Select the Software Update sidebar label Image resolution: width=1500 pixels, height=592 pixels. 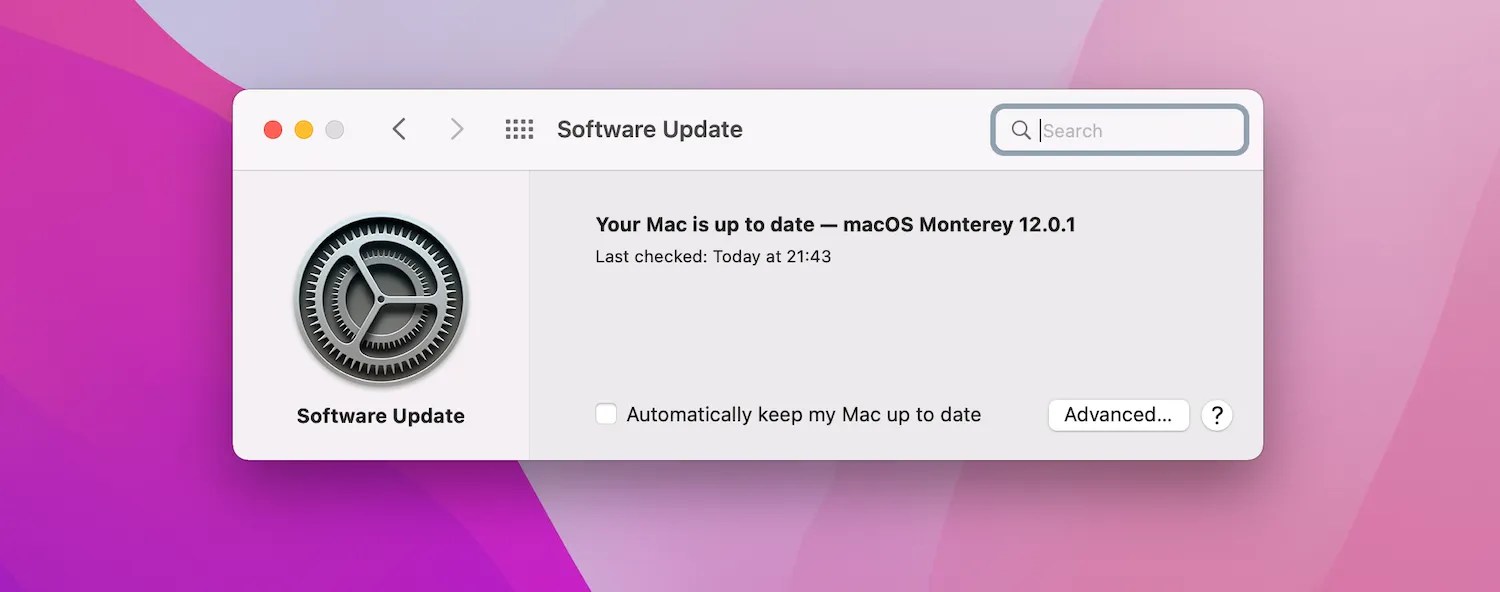380,415
